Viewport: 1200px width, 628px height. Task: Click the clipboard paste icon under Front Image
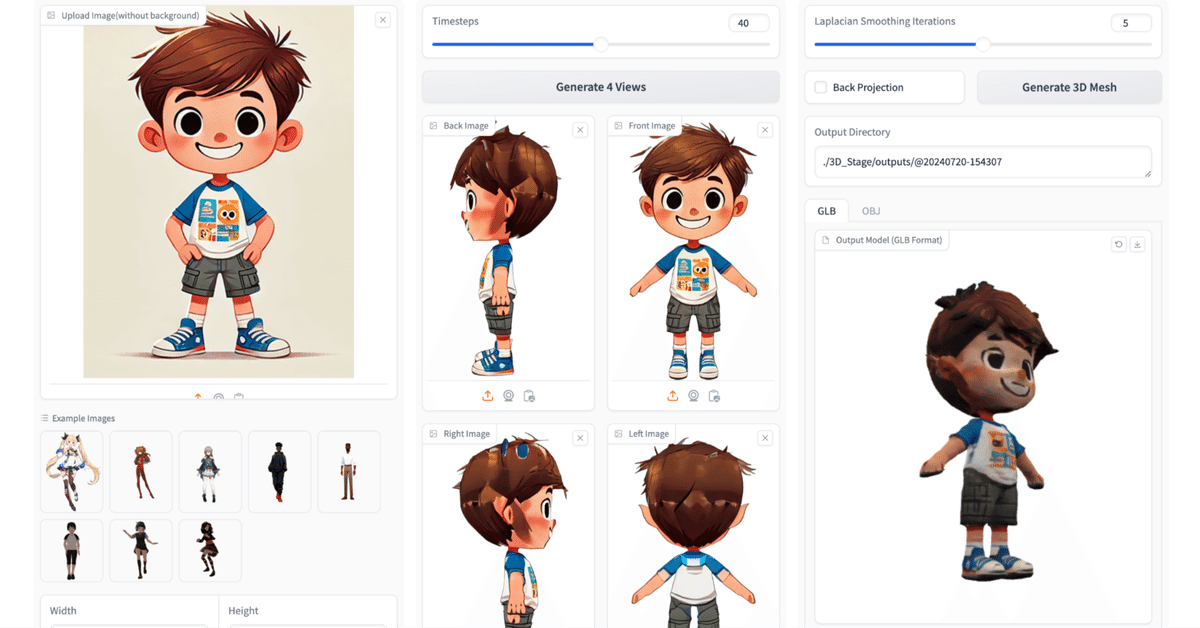point(713,395)
